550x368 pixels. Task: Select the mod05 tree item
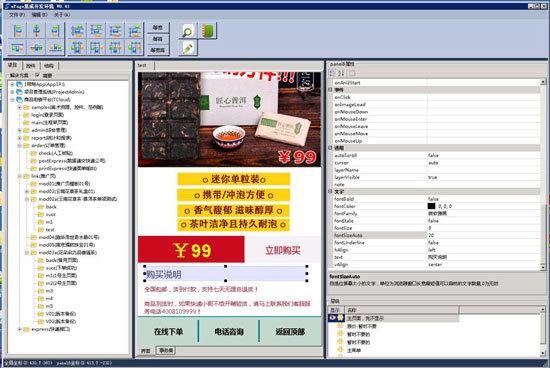coord(67,245)
